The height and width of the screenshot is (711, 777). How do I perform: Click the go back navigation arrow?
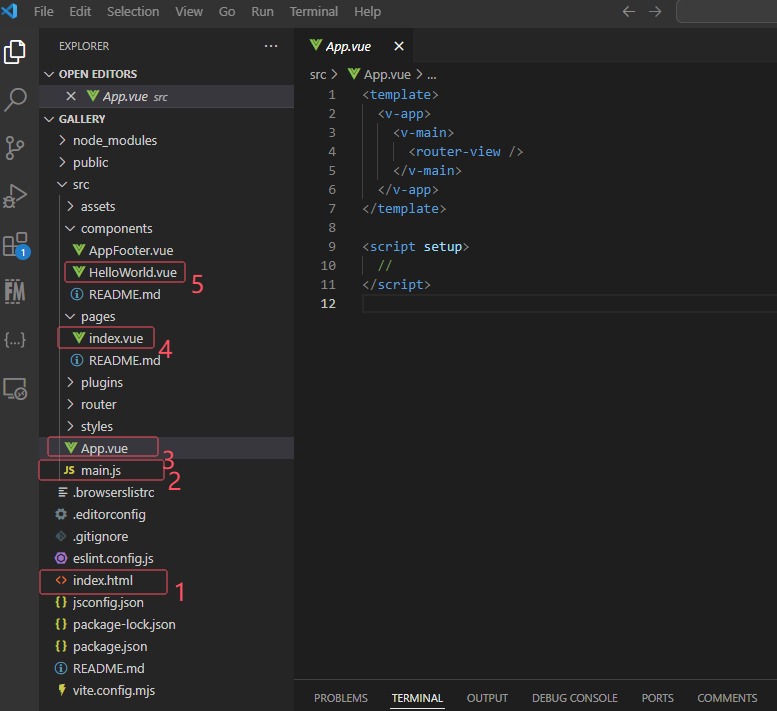pos(629,12)
